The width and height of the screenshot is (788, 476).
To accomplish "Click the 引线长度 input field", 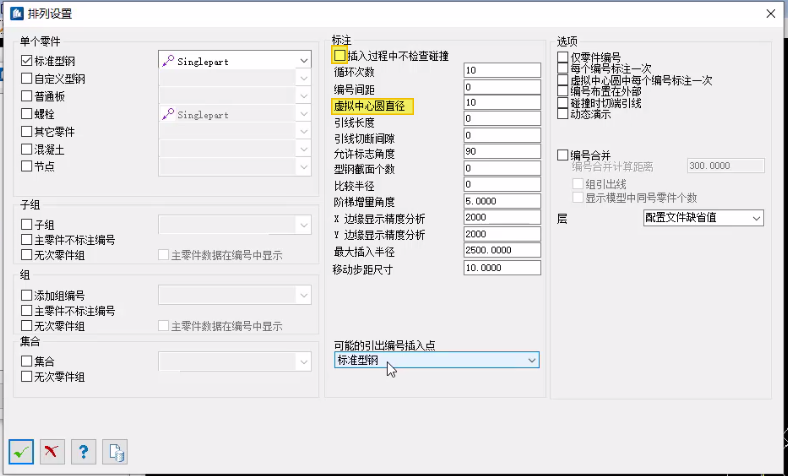I will point(502,119).
